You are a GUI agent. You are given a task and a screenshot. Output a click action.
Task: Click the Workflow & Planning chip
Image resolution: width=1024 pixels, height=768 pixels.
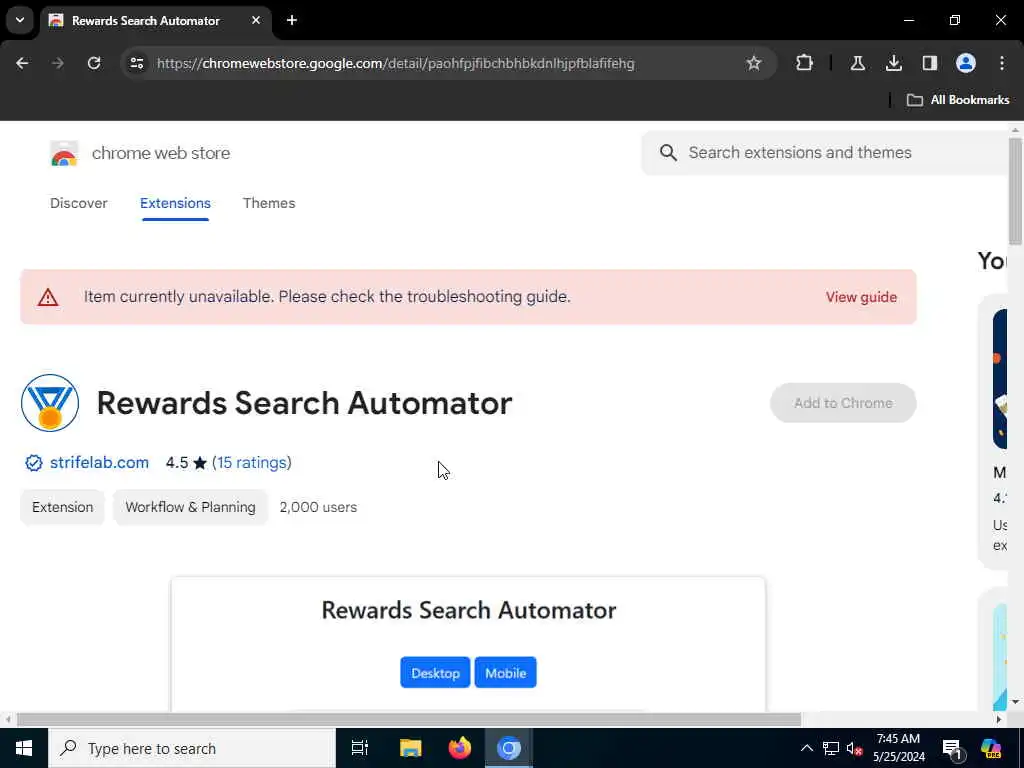tap(190, 507)
